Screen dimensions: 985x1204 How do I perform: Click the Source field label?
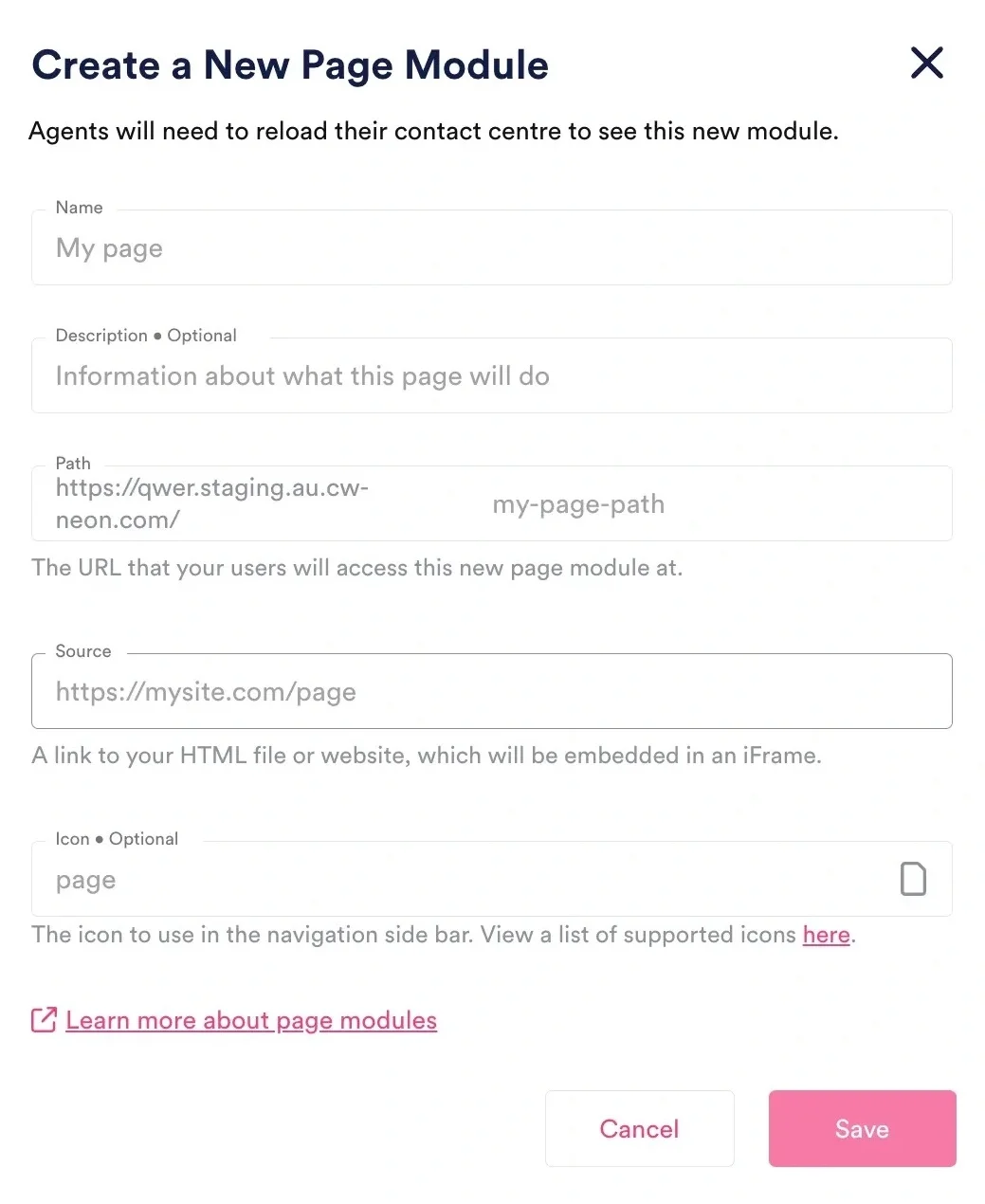click(x=83, y=651)
